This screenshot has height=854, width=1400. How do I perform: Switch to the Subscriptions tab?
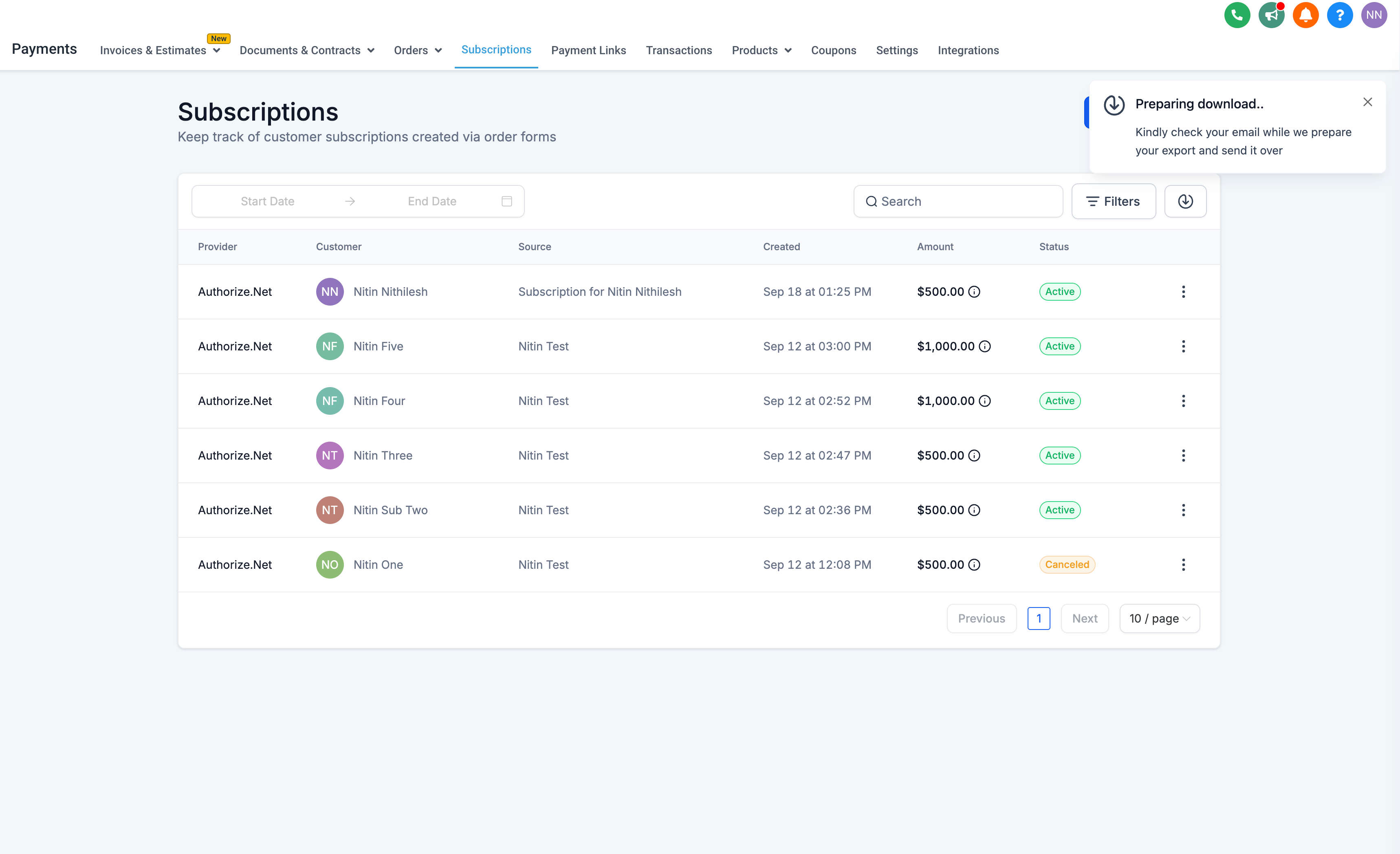coord(496,50)
